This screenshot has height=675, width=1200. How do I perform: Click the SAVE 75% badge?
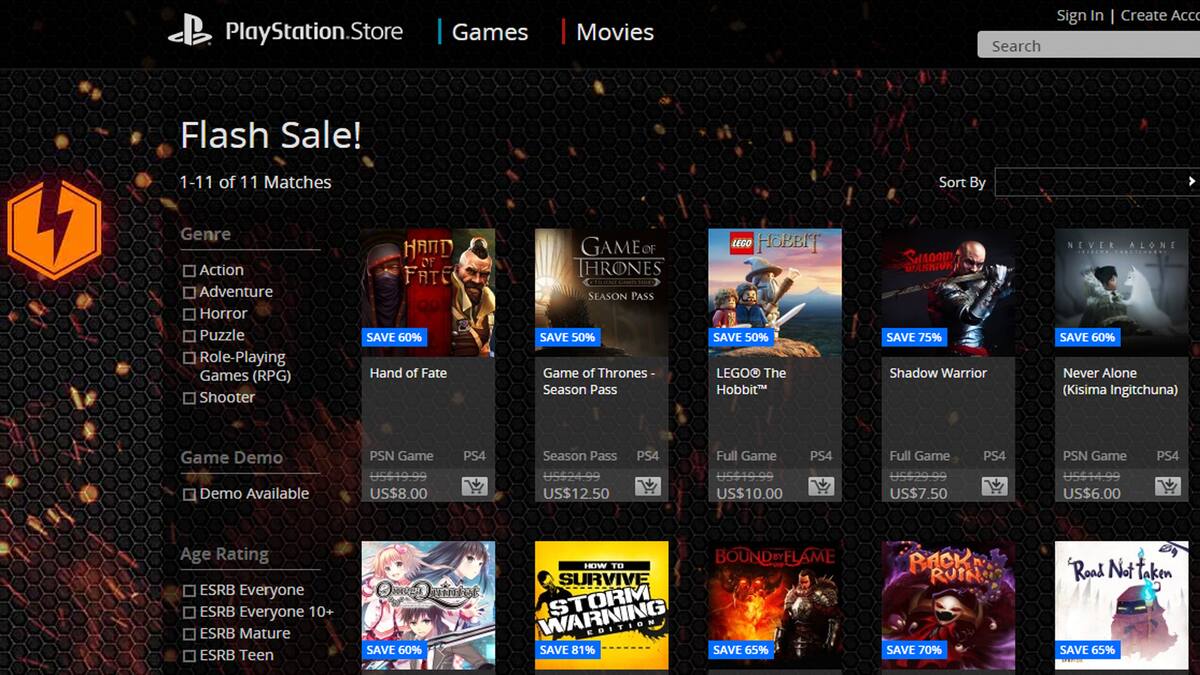(914, 337)
